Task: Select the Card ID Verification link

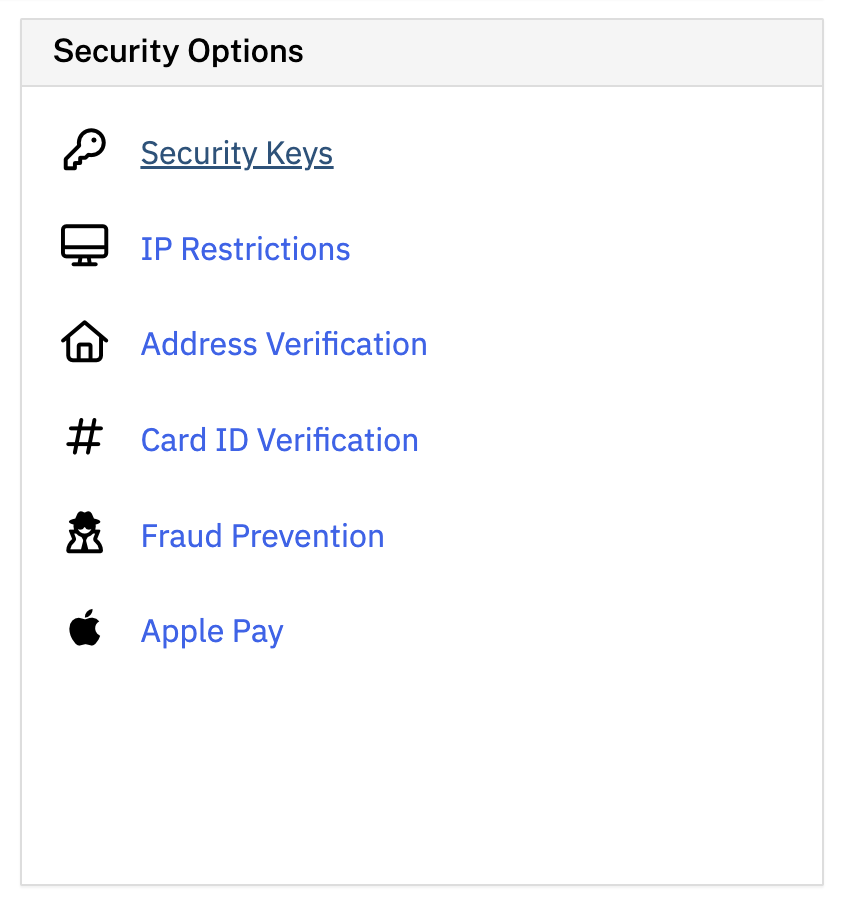Action: tap(279, 440)
